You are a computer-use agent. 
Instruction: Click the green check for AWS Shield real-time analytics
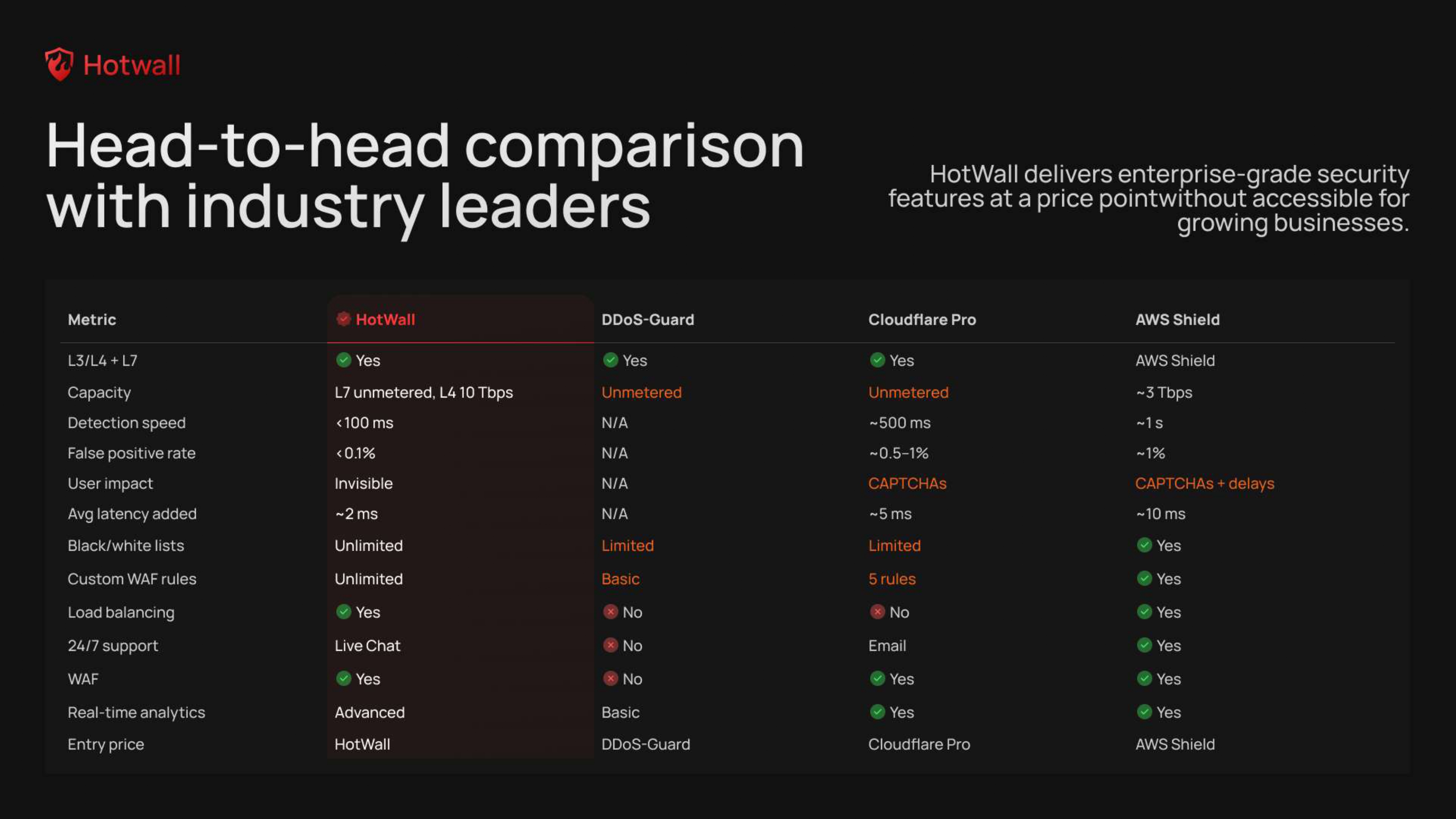pyautogui.click(x=1144, y=712)
